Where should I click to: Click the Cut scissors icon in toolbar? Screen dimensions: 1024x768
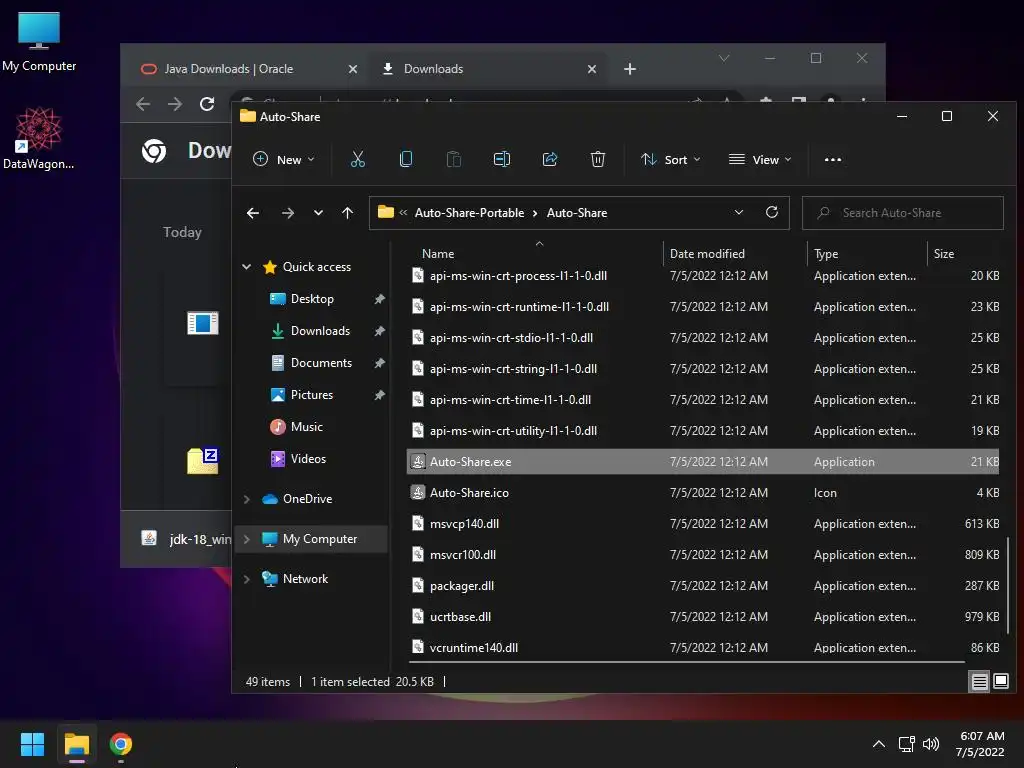(x=358, y=159)
